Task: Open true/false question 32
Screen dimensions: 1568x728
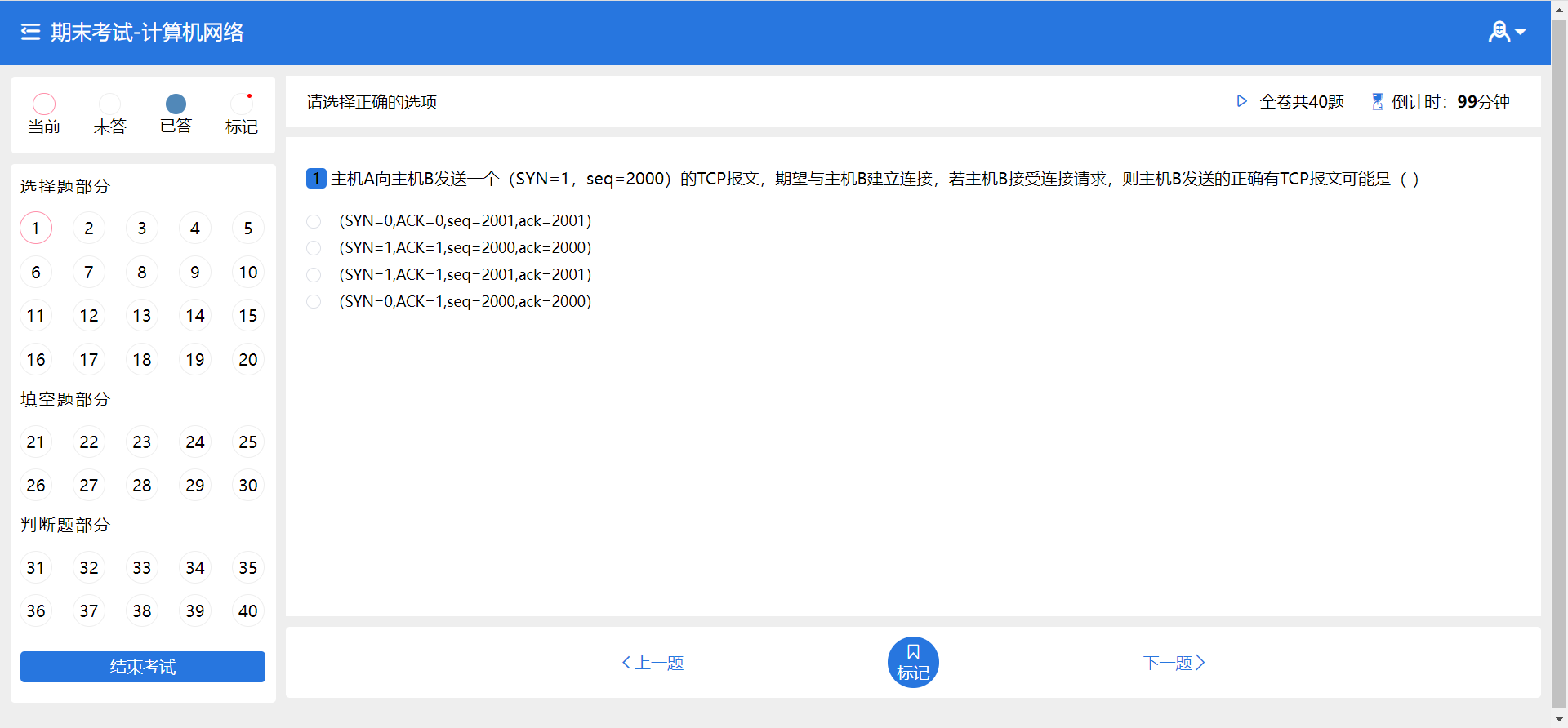Action: [89, 567]
